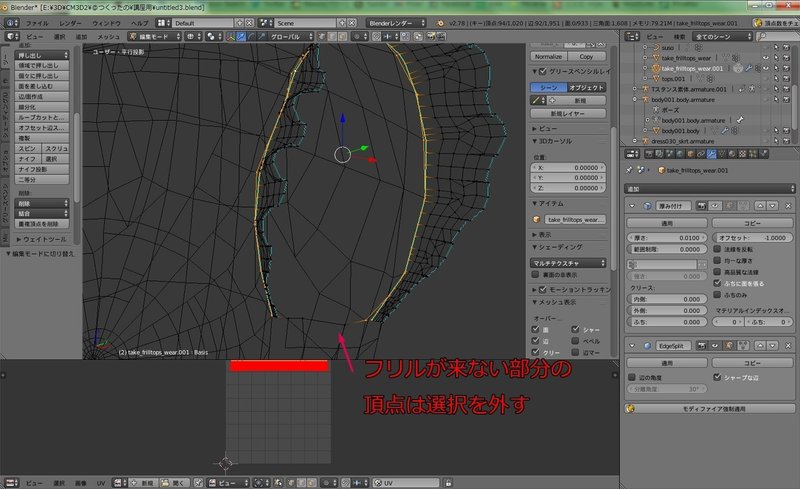The image size is (800, 489).
Task: Open the Blenderレンダー render engine dropdown
Action: pos(396,23)
